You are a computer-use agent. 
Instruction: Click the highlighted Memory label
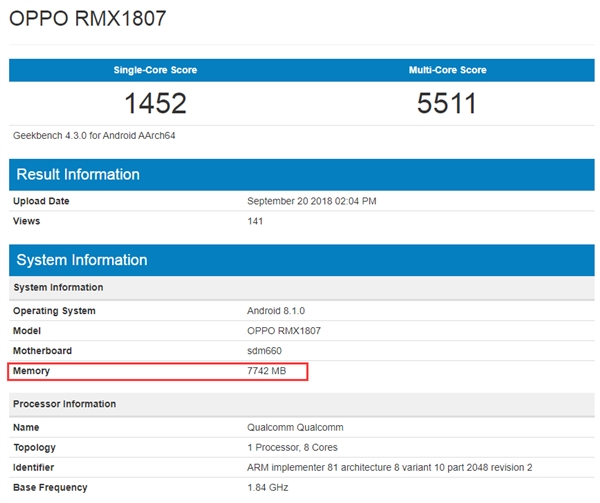[32, 371]
